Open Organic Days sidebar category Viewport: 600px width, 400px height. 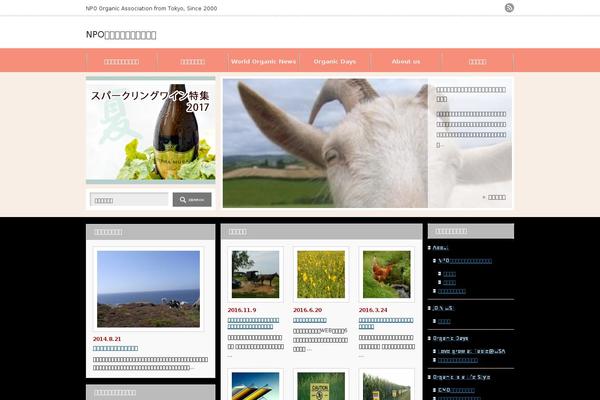coord(450,338)
